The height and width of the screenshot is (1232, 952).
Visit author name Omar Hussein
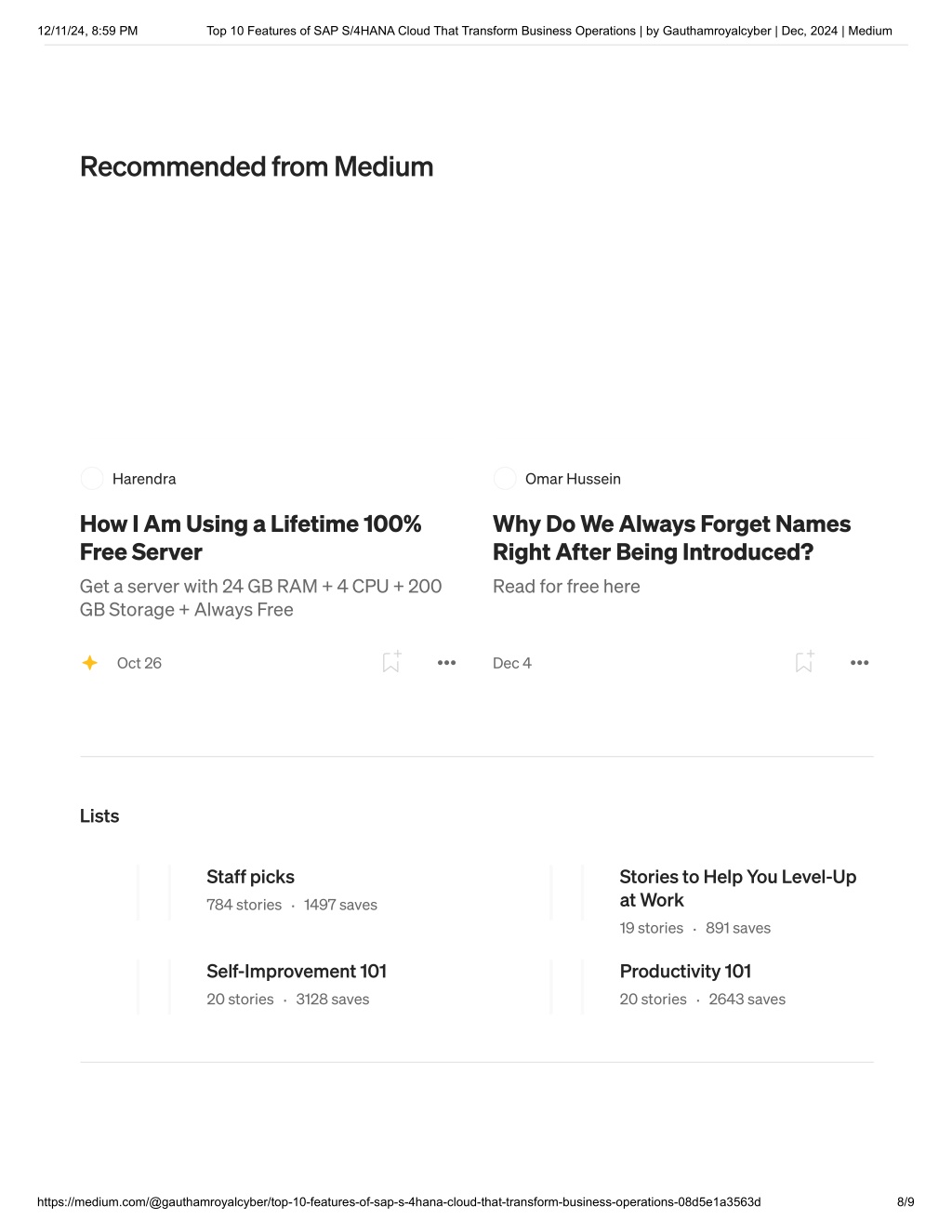(573, 479)
